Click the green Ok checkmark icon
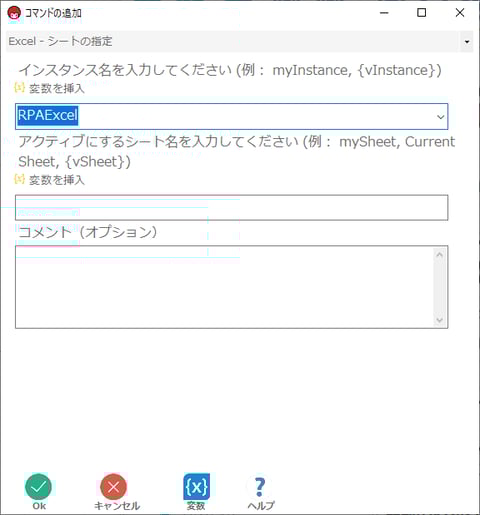 point(38,487)
